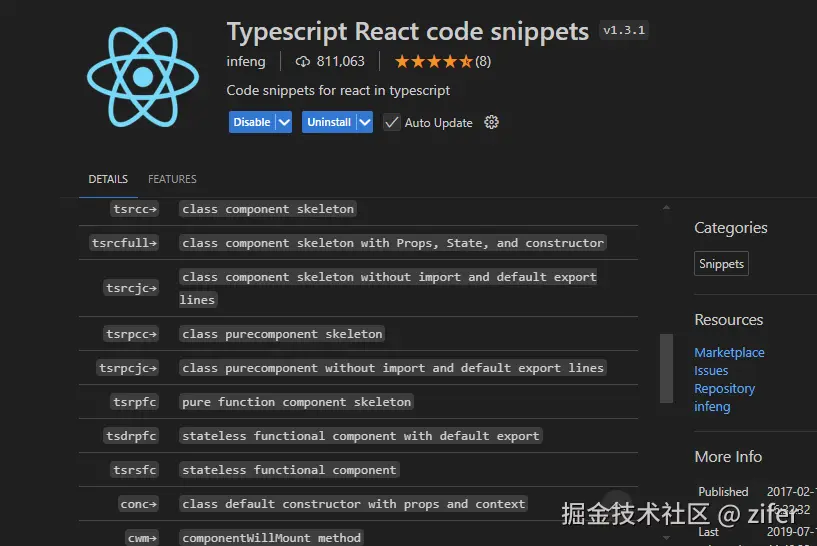817x546 pixels.
Task: Click the tsrcjc snippet trigger
Action: tap(131, 288)
